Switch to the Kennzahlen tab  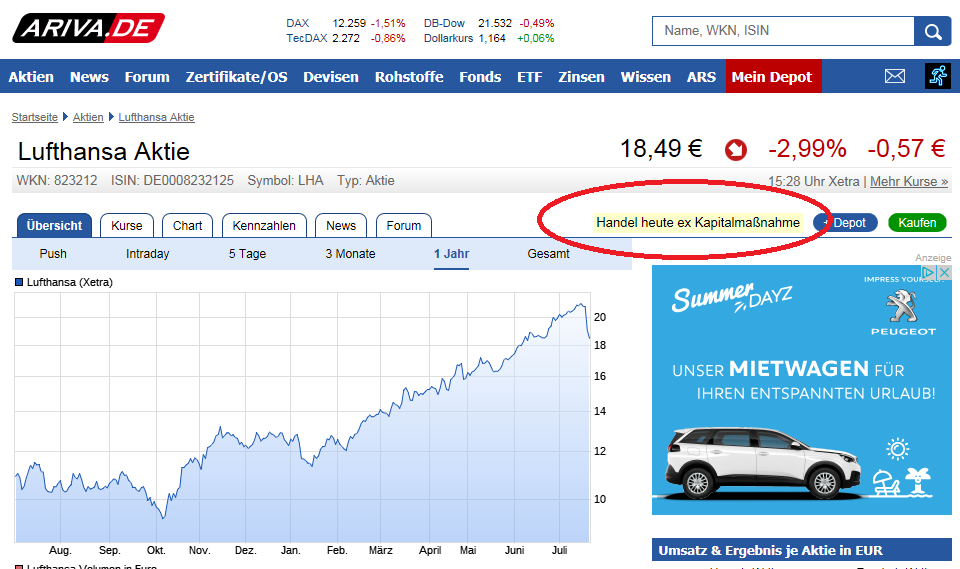coord(264,225)
